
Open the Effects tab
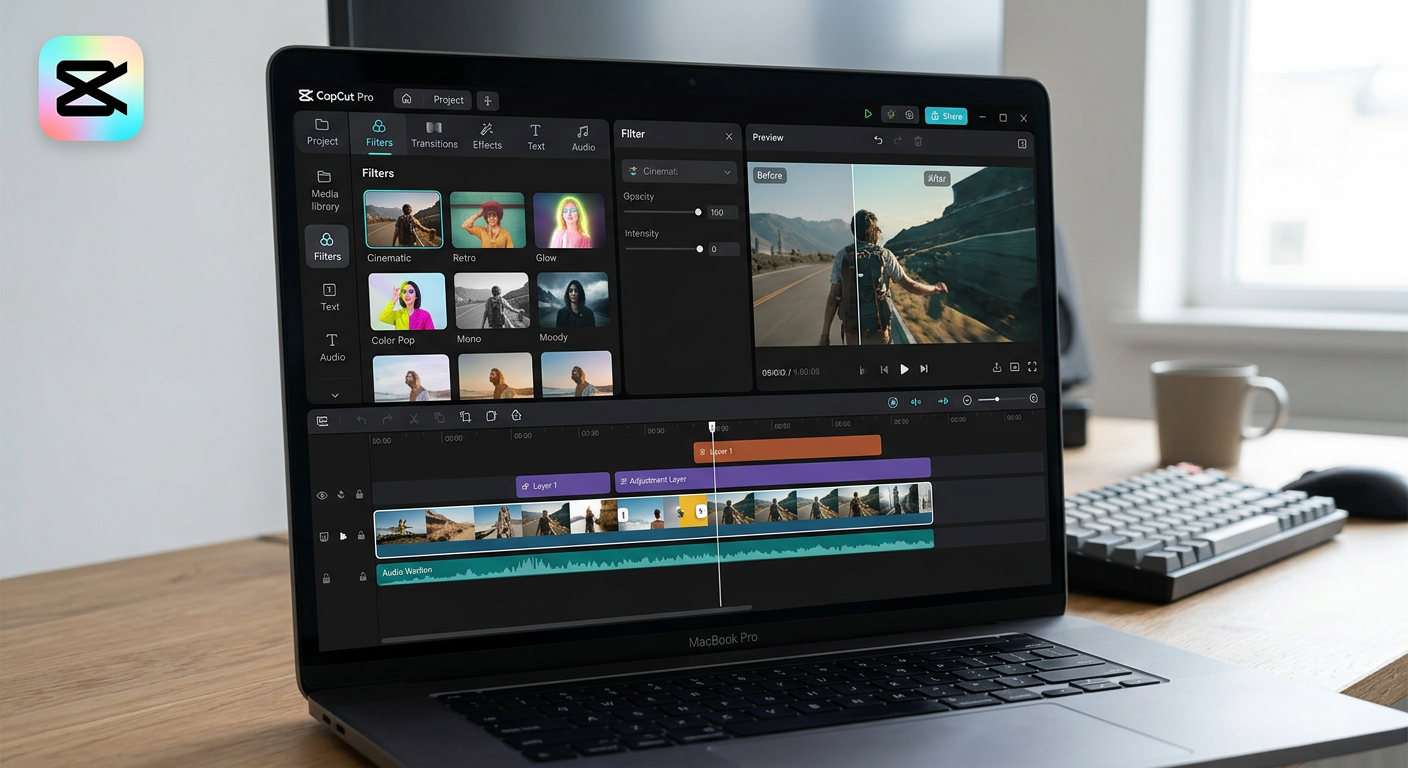[x=487, y=137]
